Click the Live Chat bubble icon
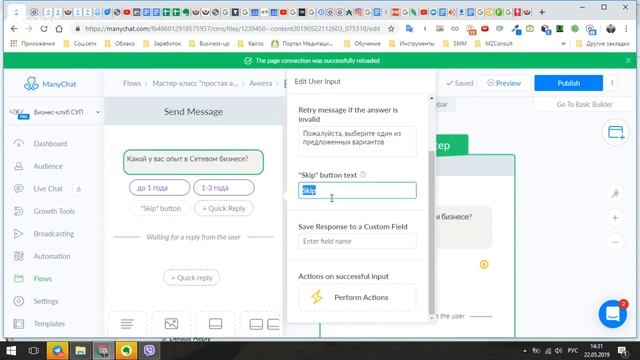Viewport: 640px width, 360px height. pyautogui.click(x=19, y=188)
